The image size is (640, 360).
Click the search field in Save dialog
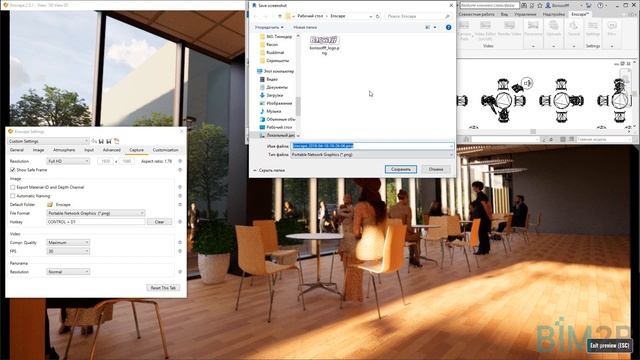tap(418, 16)
